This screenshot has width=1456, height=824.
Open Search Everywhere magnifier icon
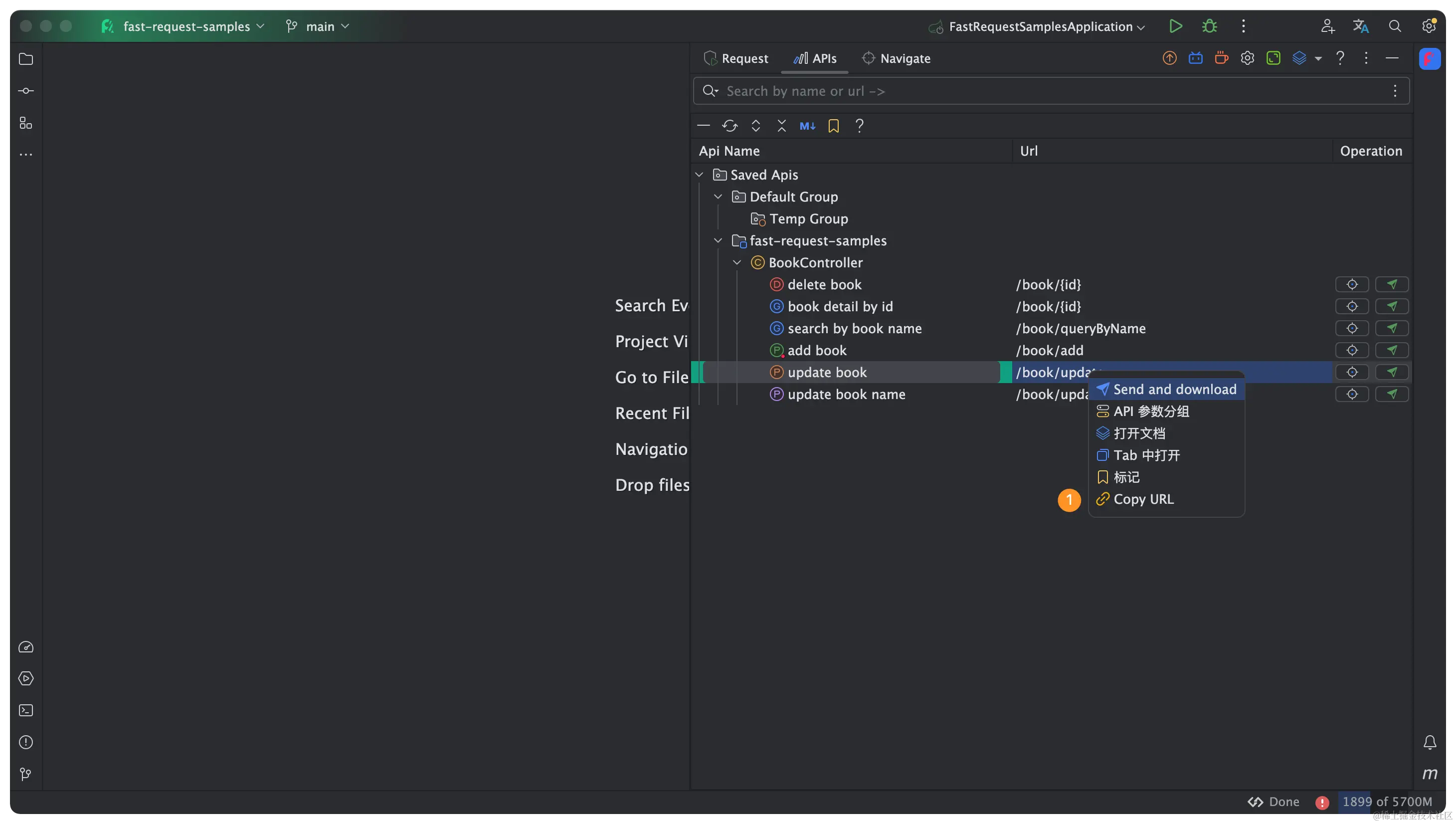pyautogui.click(x=1394, y=26)
